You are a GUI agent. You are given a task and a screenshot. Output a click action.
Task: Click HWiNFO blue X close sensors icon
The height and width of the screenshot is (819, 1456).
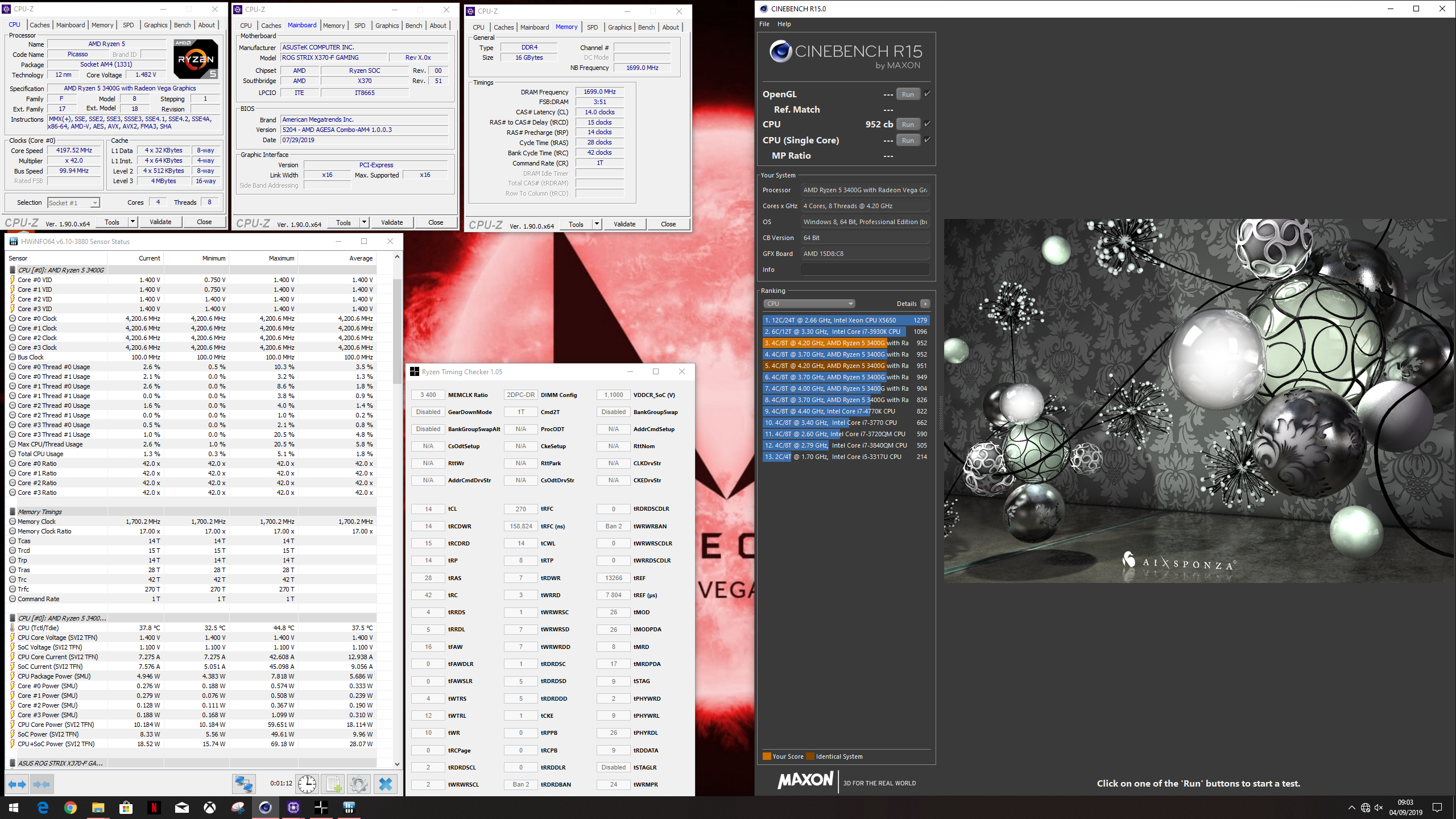point(386,784)
